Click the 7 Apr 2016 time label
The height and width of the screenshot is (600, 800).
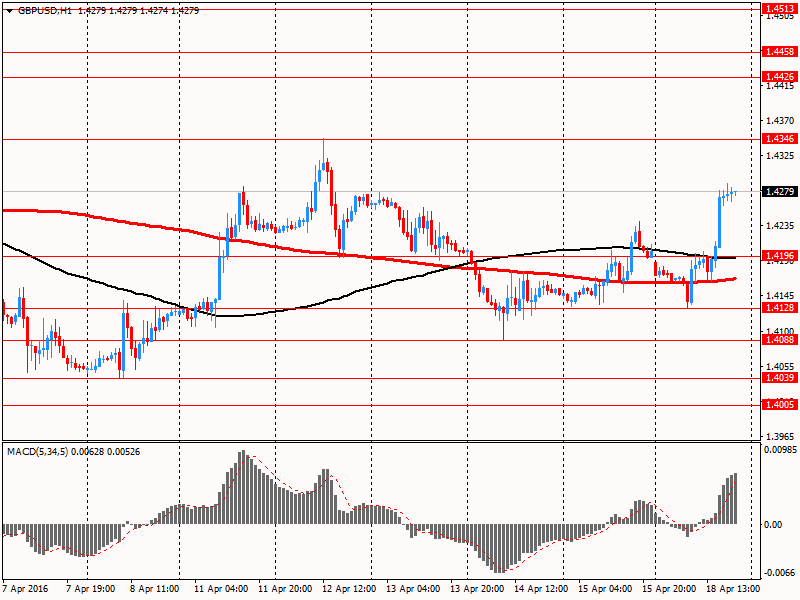(25, 589)
